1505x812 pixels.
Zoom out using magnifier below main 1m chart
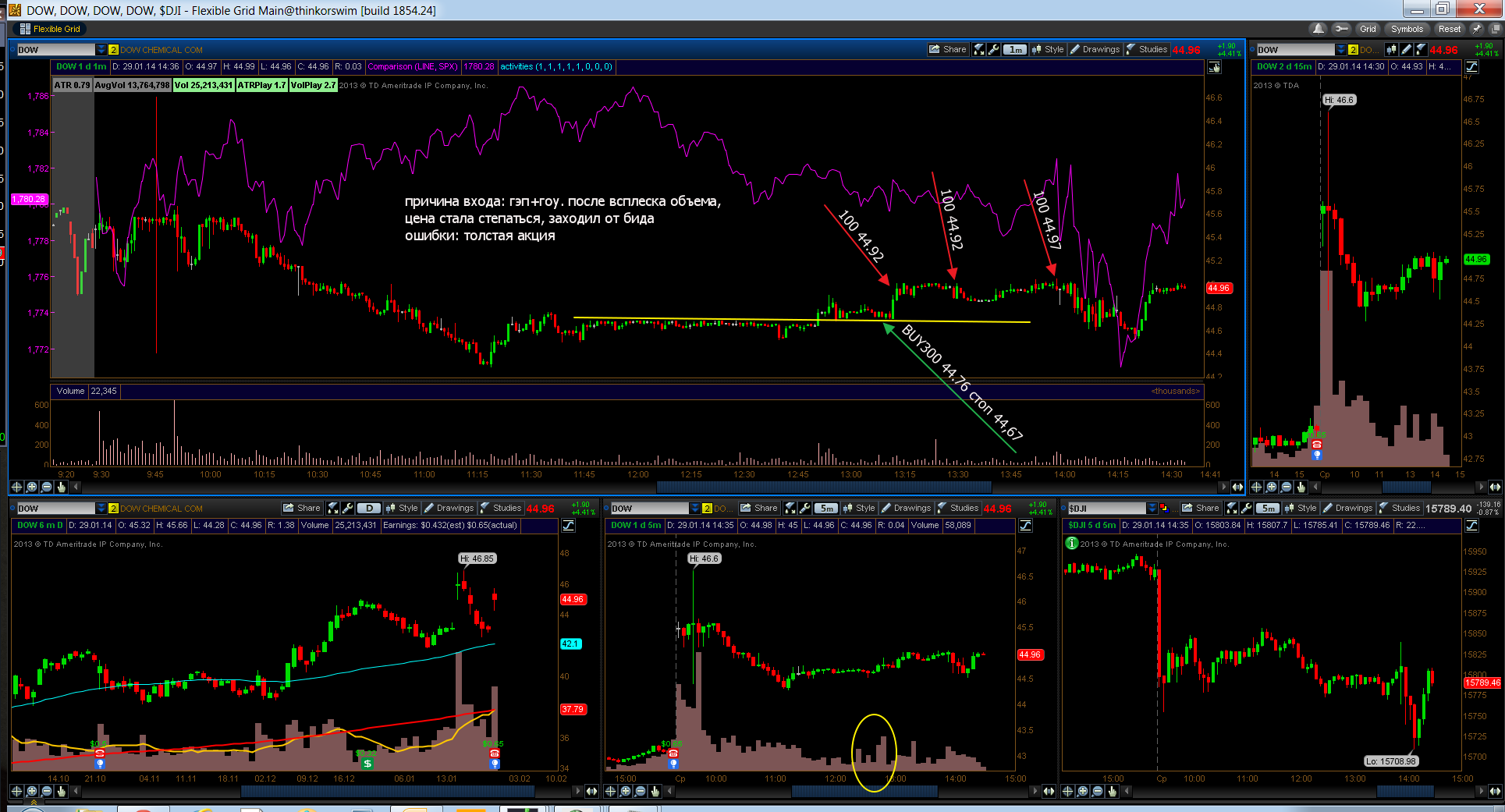click(46, 487)
